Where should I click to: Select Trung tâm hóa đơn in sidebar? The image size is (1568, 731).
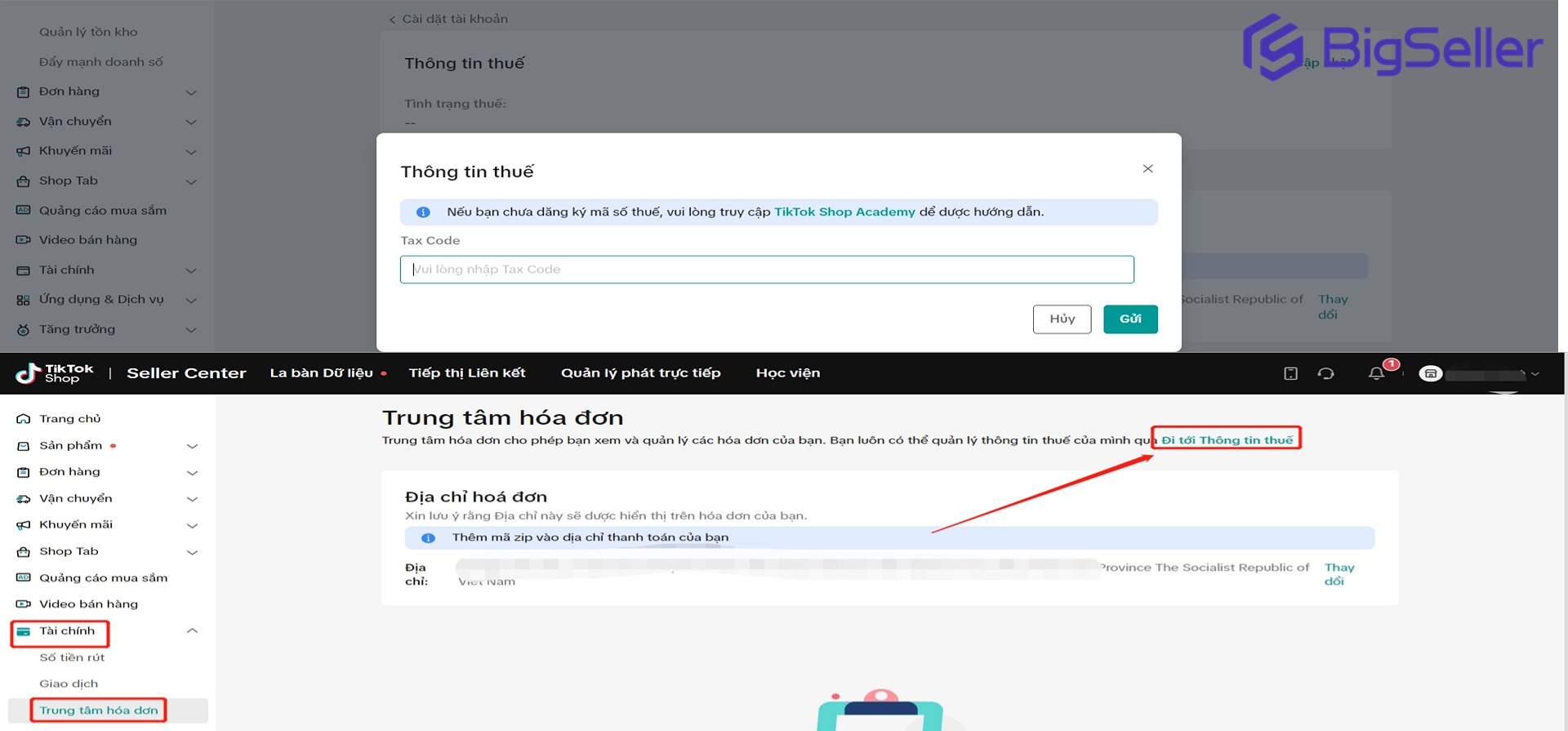coord(99,711)
